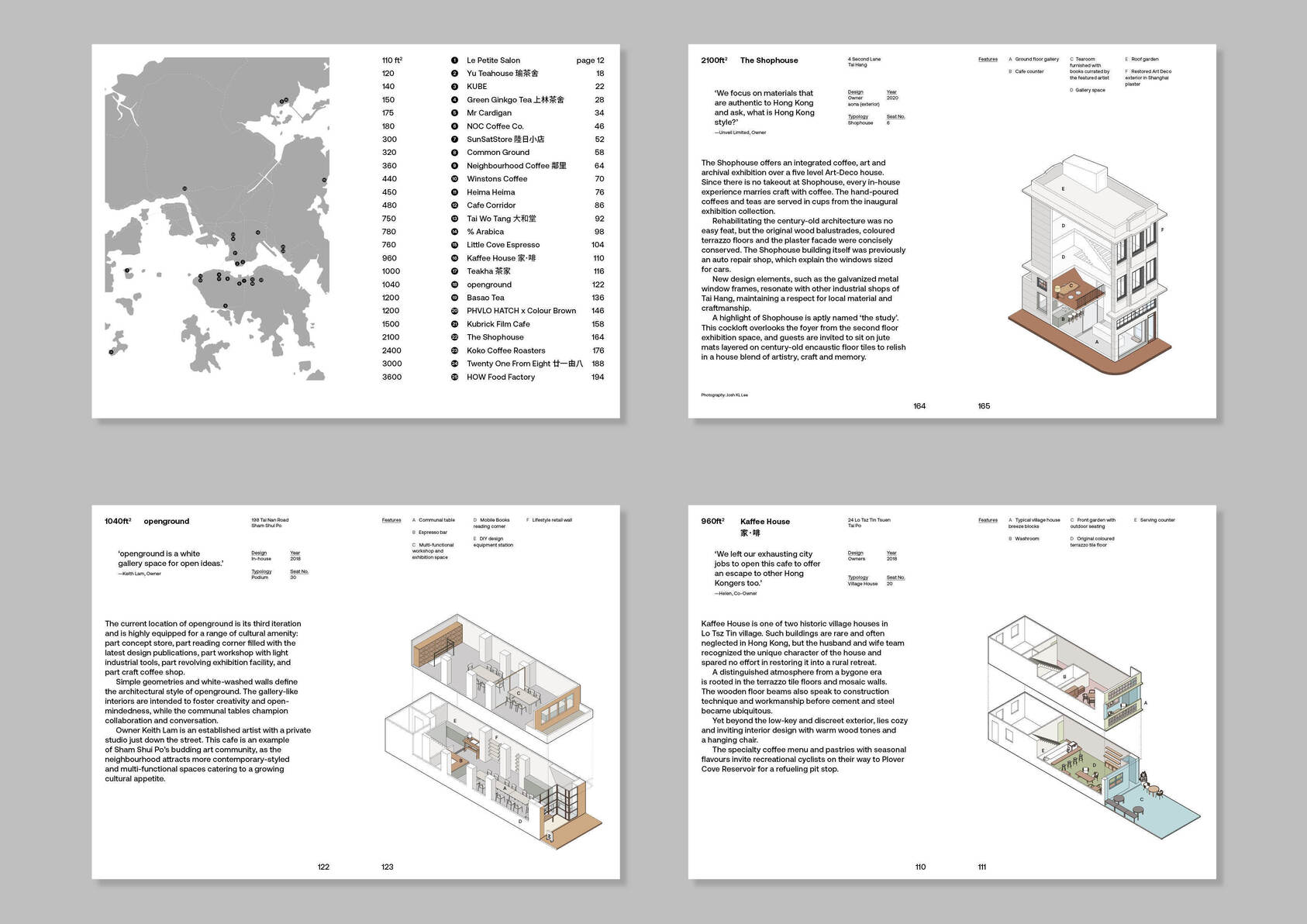The width and height of the screenshot is (1307, 924).
Task: Click page number 111
Action: pos(982,867)
